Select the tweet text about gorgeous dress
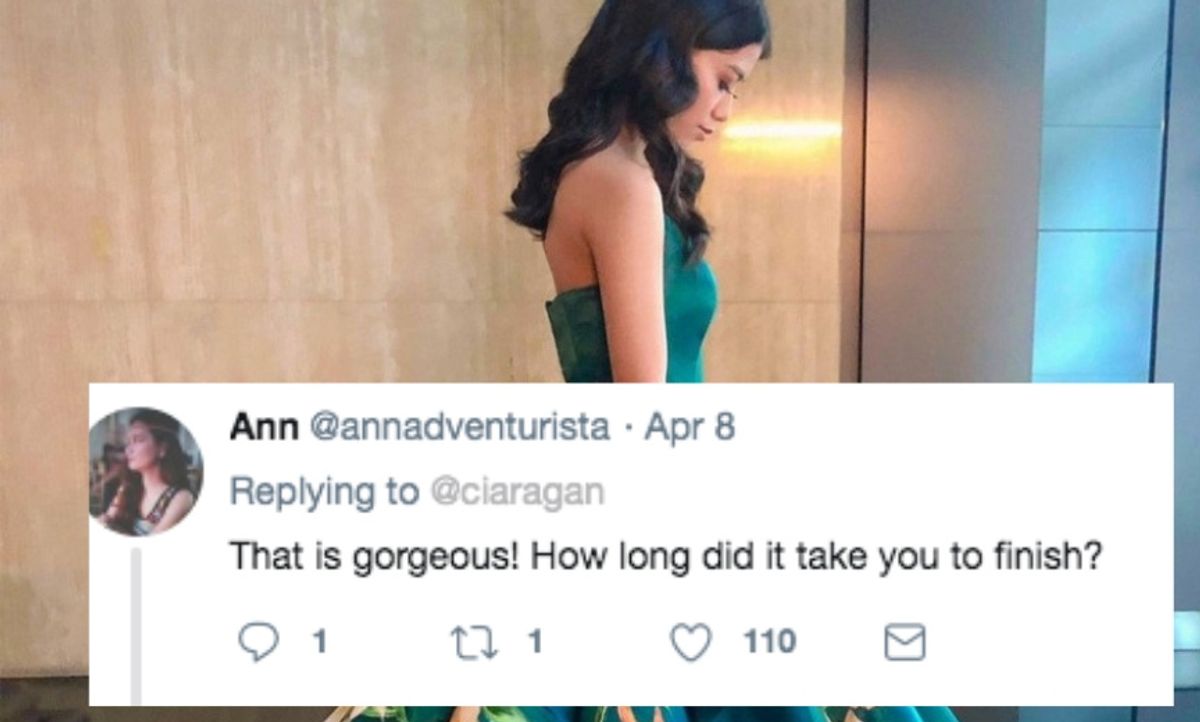1200x722 pixels. point(666,557)
